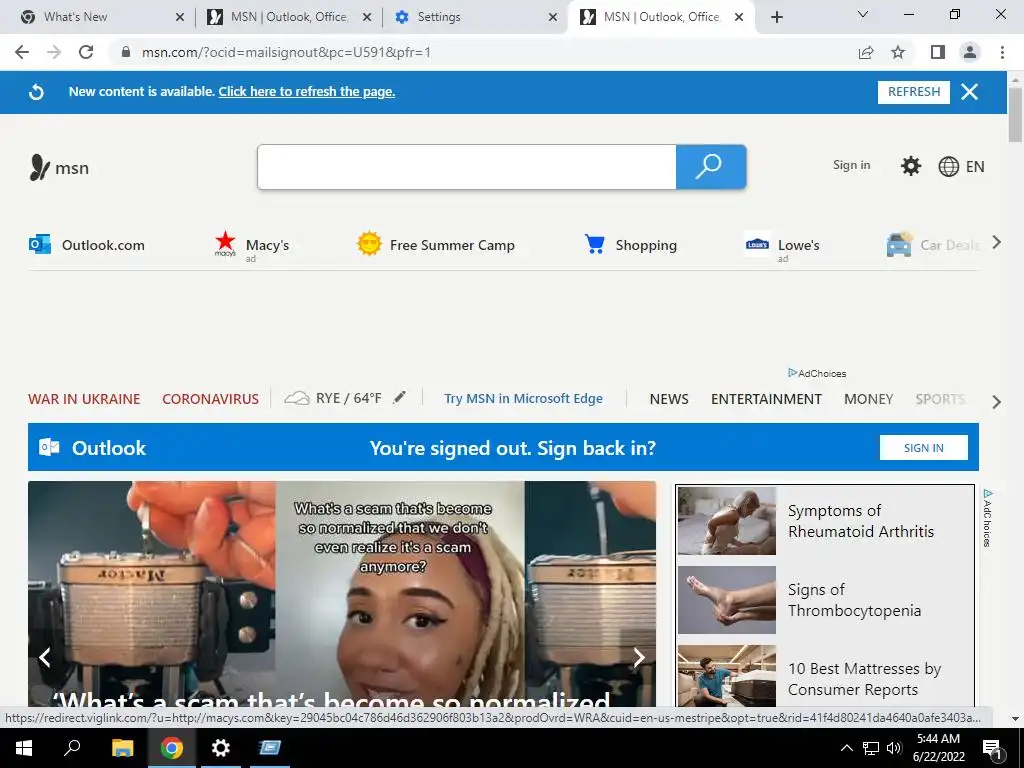Click the cloud weather icon next to RYE

click(x=296, y=398)
